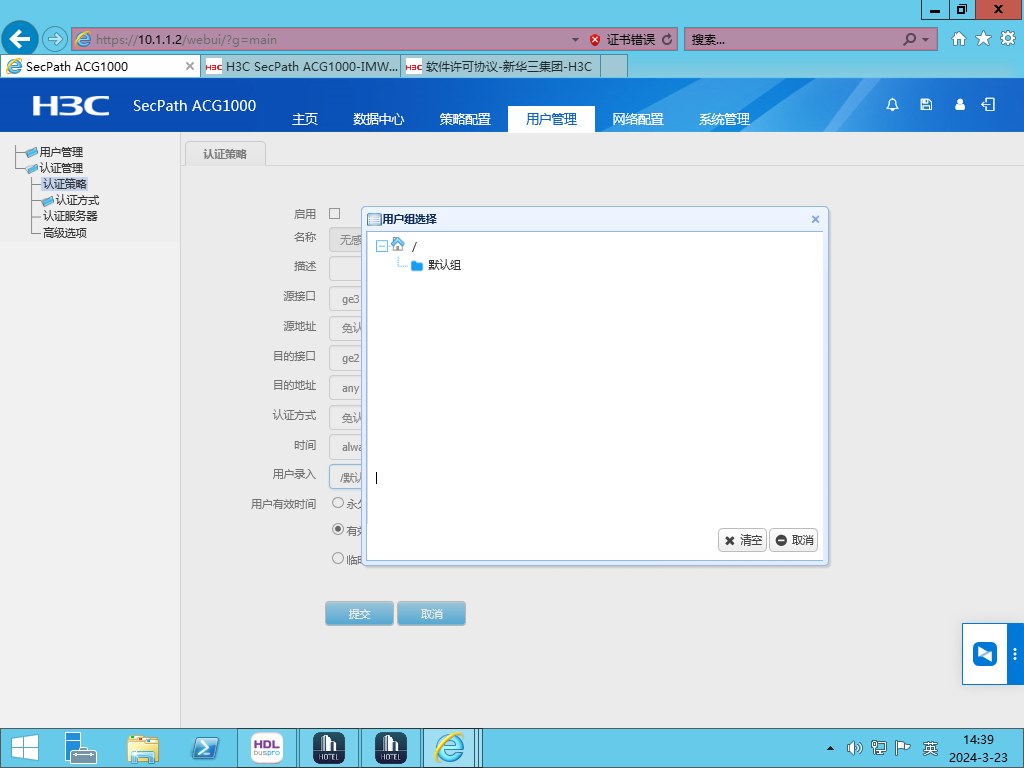
Task: Open the 认证方式 dropdown field
Action: (x=345, y=417)
